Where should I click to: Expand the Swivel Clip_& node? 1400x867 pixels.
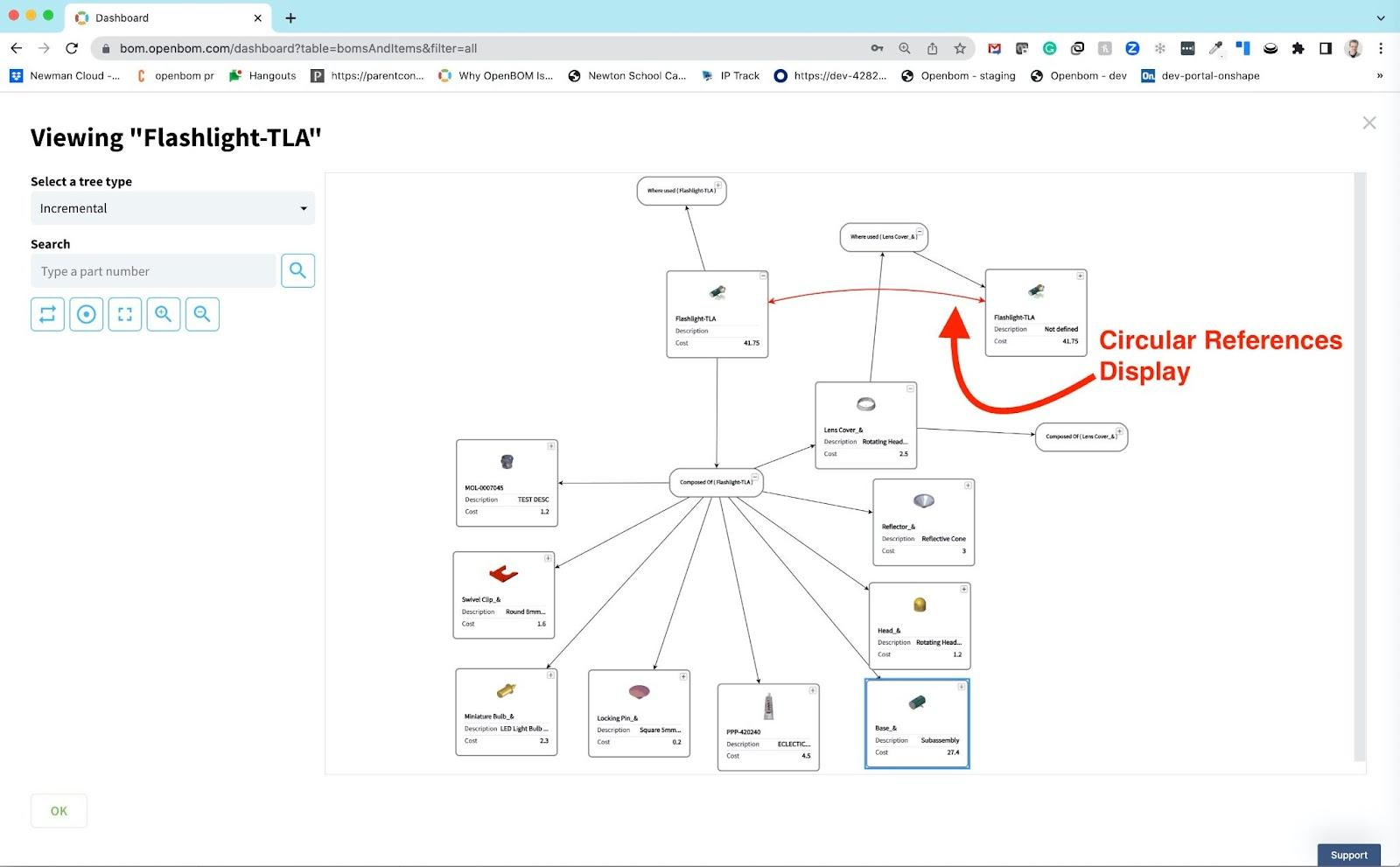click(x=549, y=558)
